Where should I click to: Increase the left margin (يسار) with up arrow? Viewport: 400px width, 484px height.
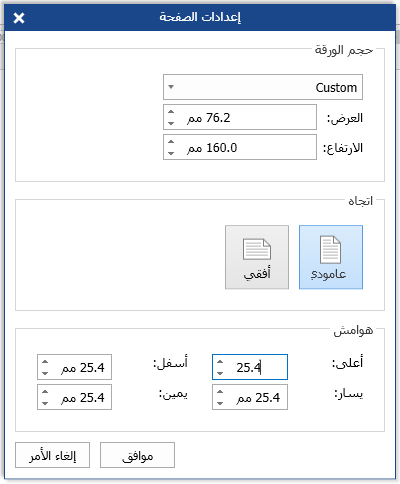coord(220,392)
